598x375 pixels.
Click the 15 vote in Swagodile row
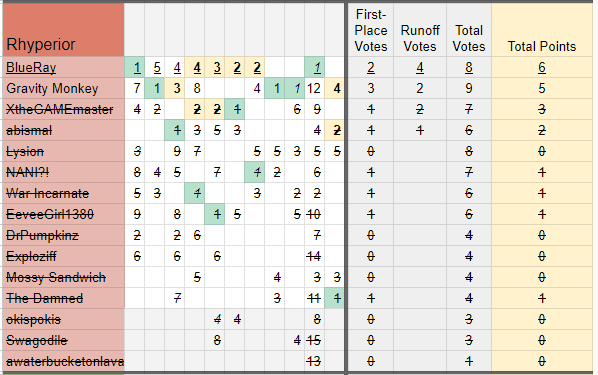(314, 340)
